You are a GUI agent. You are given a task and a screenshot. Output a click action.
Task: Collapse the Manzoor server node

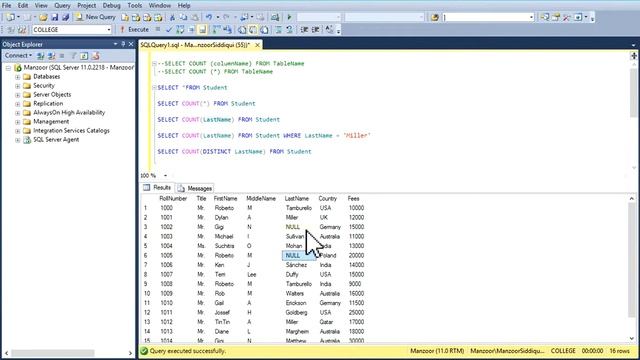coord(8,68)
